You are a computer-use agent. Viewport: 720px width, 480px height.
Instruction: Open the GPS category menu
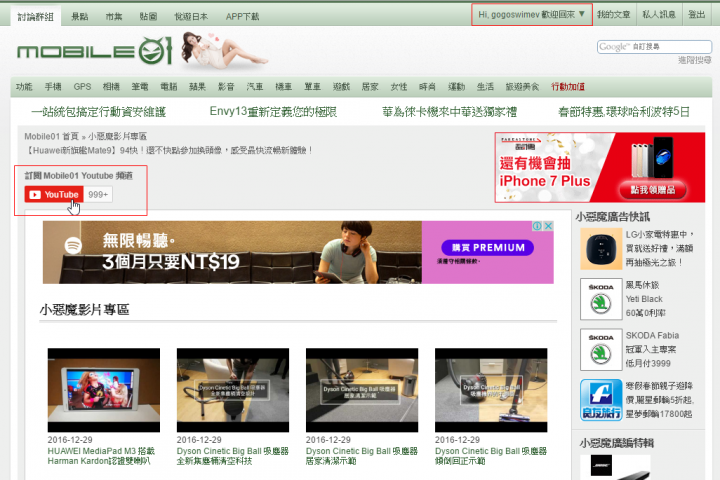tap(82, 87)
